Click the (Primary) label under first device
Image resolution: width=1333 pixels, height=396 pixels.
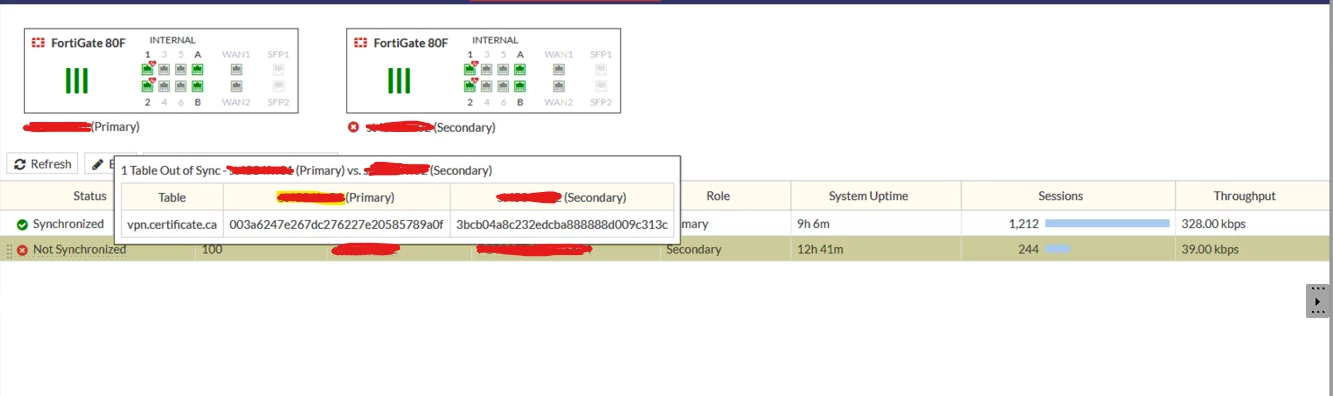(x=115, y=127)
